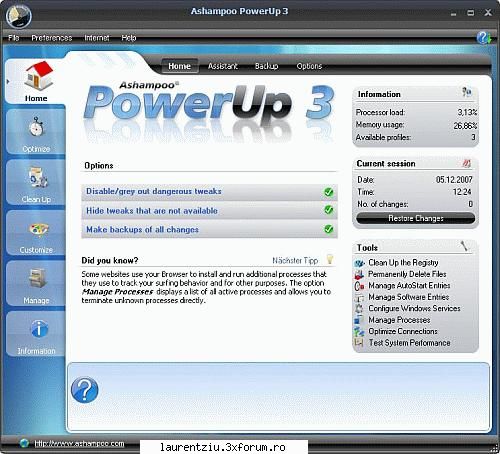500x454 pixels.
Task: Click the blue help icon at top right
Action: [x=483, y=38]
